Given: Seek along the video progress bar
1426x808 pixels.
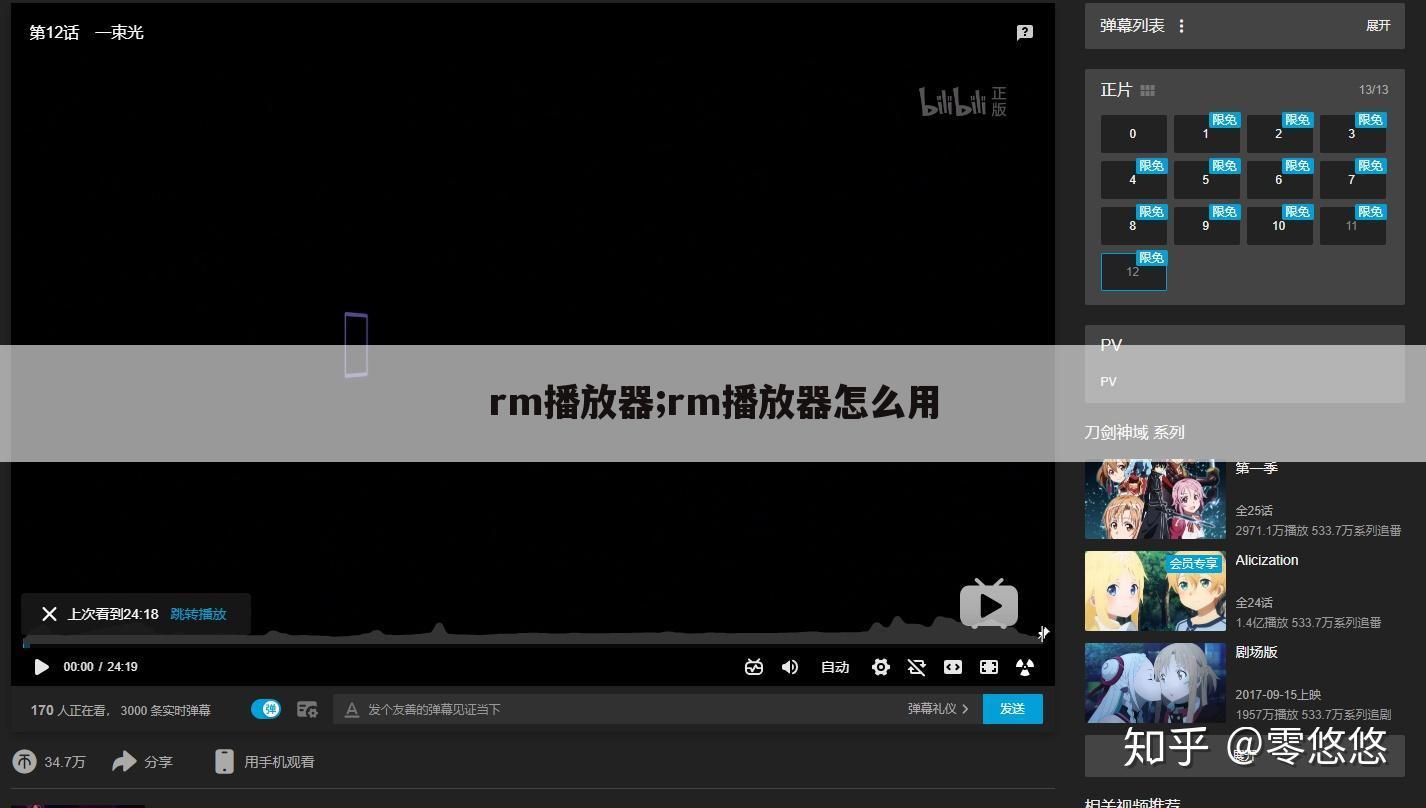Looking at the screenshot, I should [532, 644].
